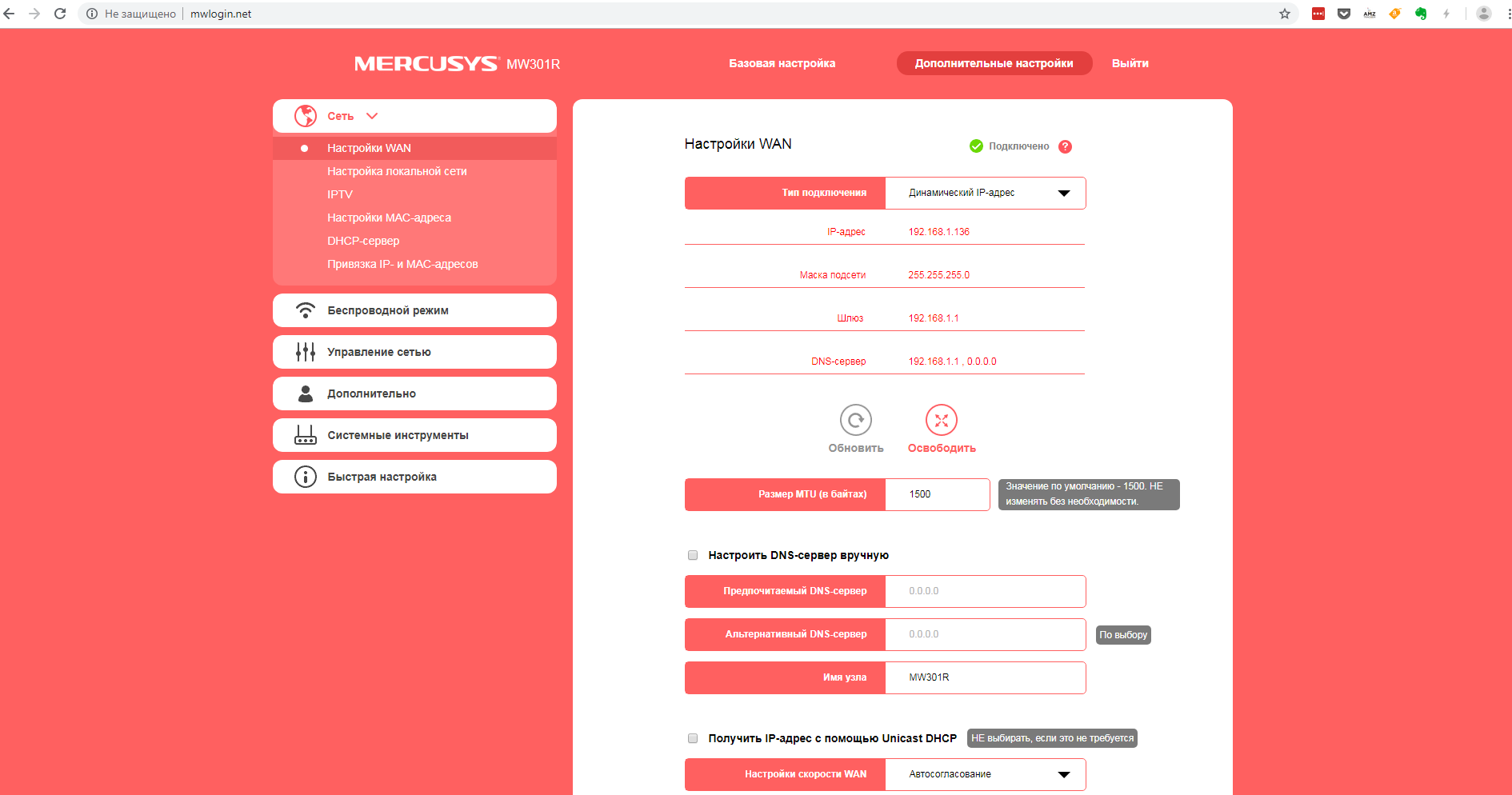
Task: Click the Обновить text label
Action: coord(856,449)
